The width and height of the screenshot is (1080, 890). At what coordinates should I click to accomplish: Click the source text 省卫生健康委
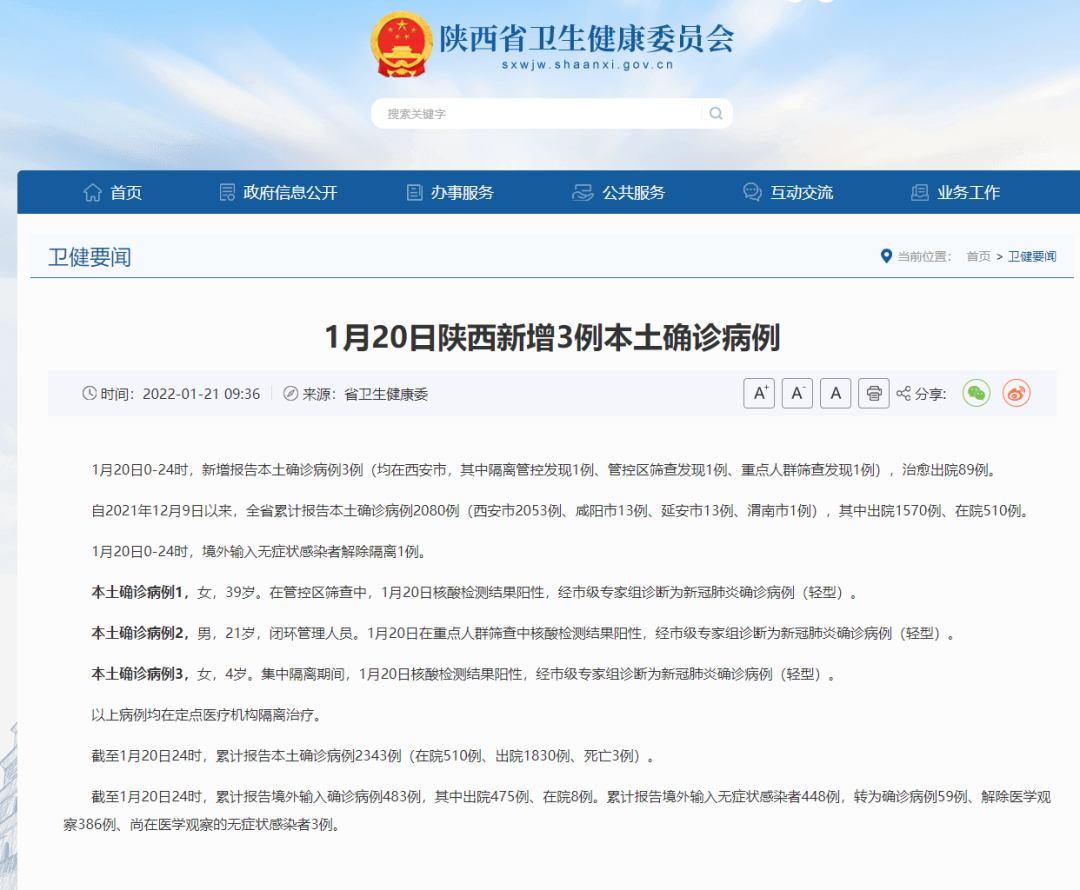pyautogui.click(x=386, y=394)
